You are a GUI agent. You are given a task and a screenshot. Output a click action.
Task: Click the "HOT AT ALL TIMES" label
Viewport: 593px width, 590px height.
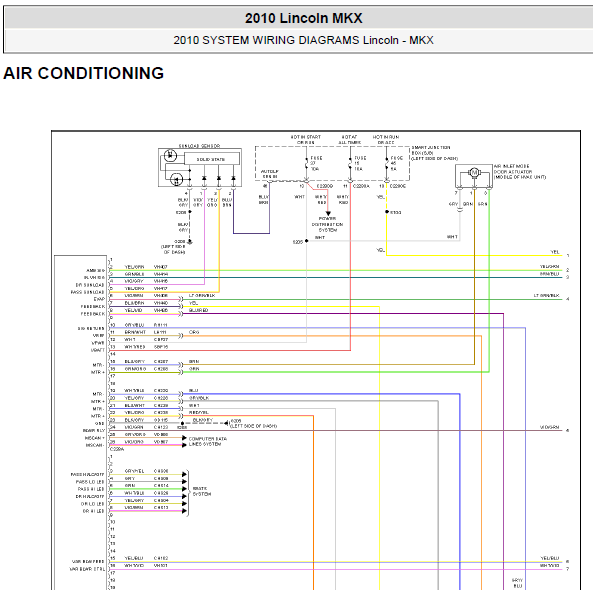[350, 140]
